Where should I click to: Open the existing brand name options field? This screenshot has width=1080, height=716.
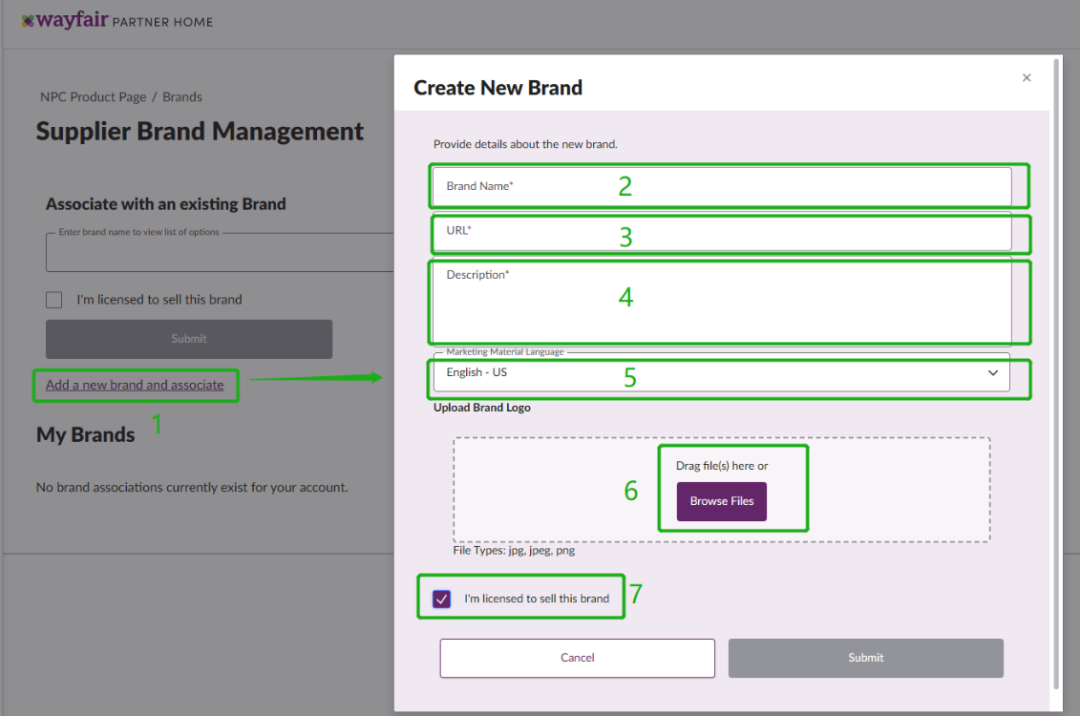tap(220, 254)
